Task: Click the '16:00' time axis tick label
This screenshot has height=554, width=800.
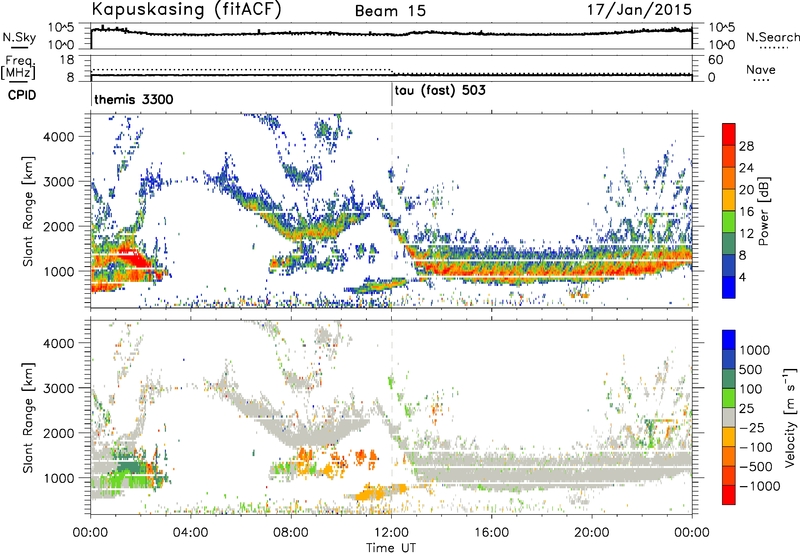Action: [x=492, y=533]
